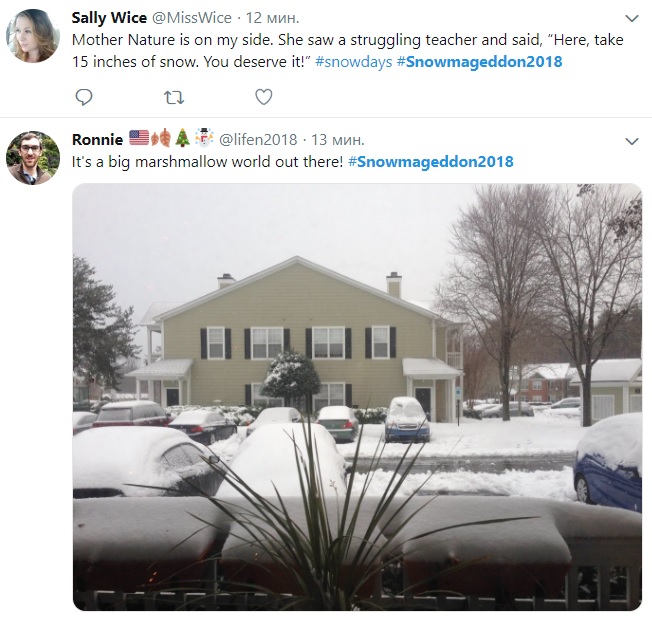Like Sally Wice's tweet with the heart
Viewport: 652px width, 625px height.
264,97
